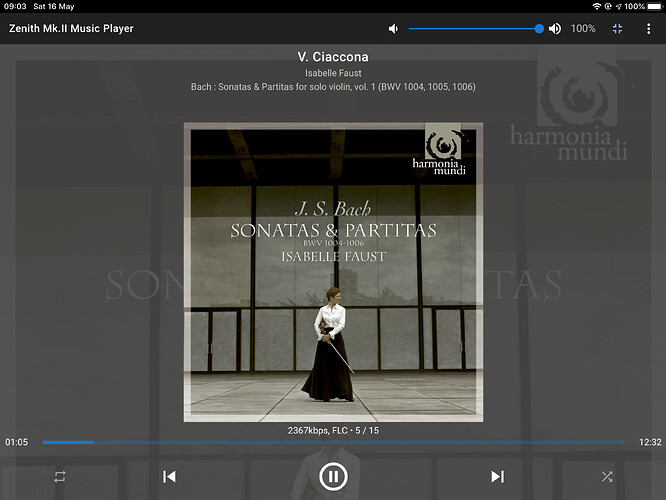Skip to the next track
This screenshot has width=666, height=500.
[497, 477]
